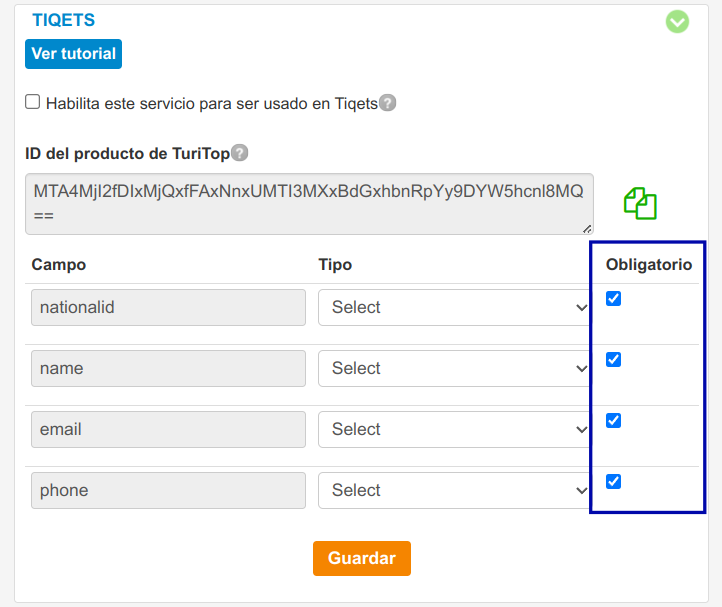This screenshot has height=607, width=722.
Task: Open Tipo dropdown for nationalid
Action: (x=455, y=308)
